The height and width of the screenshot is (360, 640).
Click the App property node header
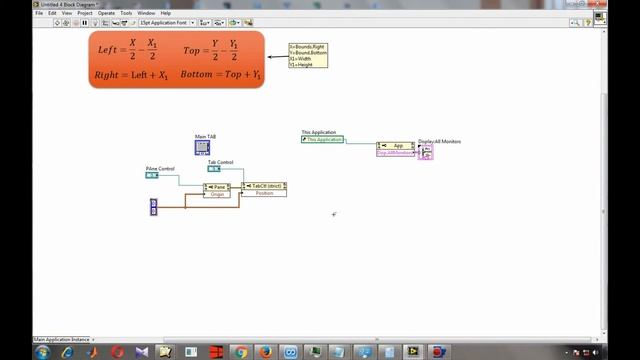coord(396,146)
